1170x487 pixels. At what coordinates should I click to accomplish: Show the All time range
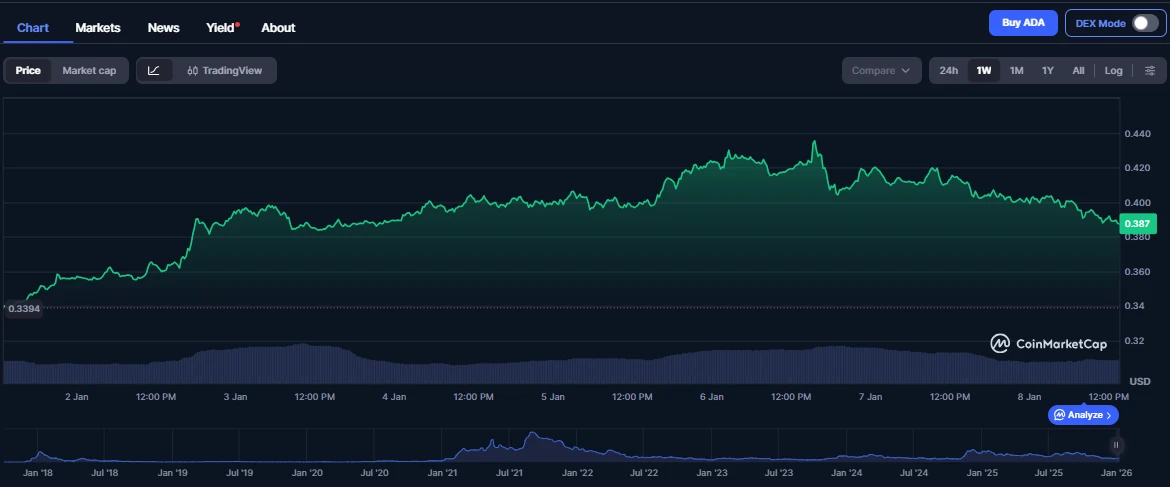pyautogui.click(x=1078, y=70)
